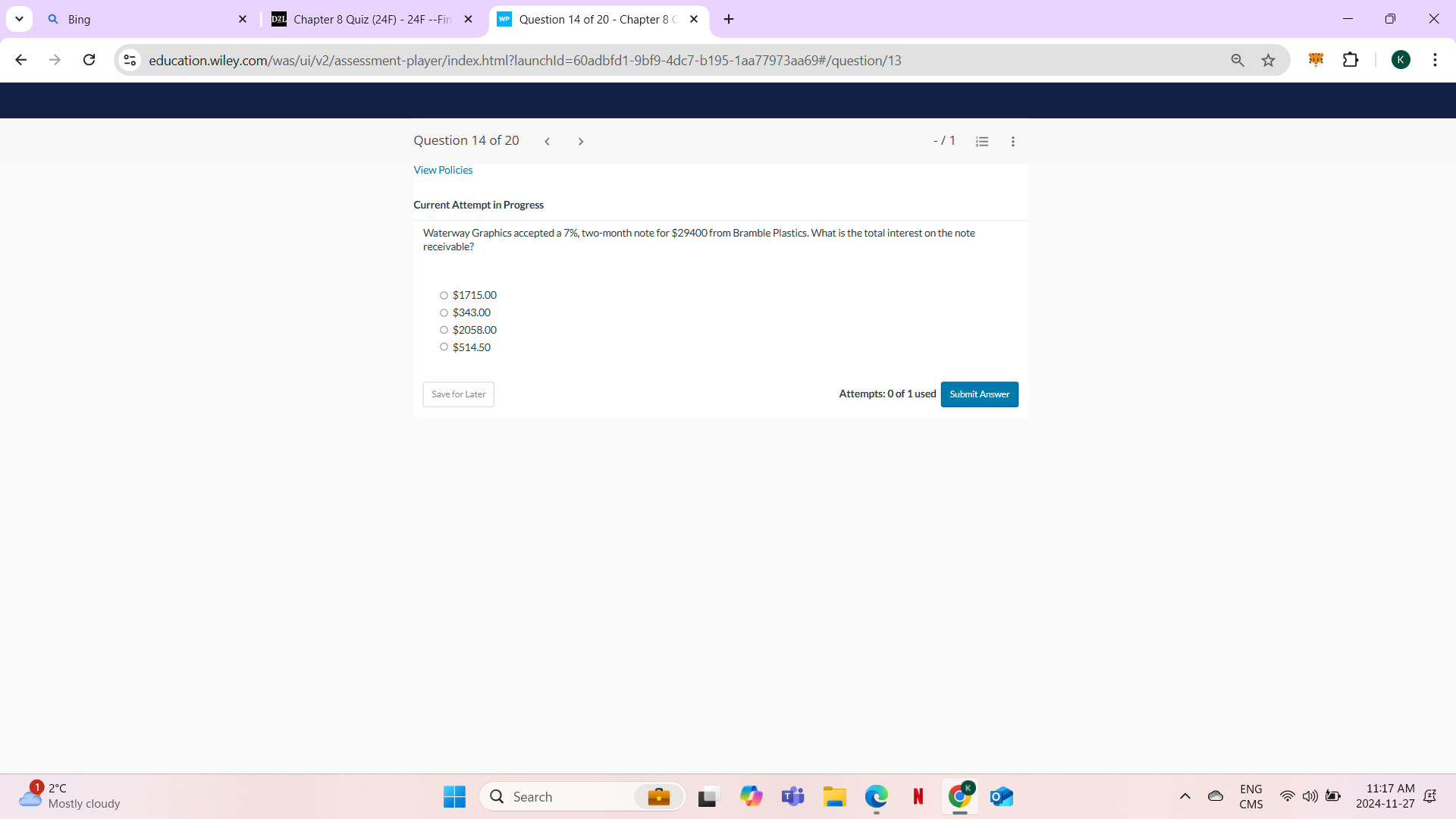The height and width of the screenshot is (819, 1456).
Task: Open the tab search dropdown
Action: [19, 19]
